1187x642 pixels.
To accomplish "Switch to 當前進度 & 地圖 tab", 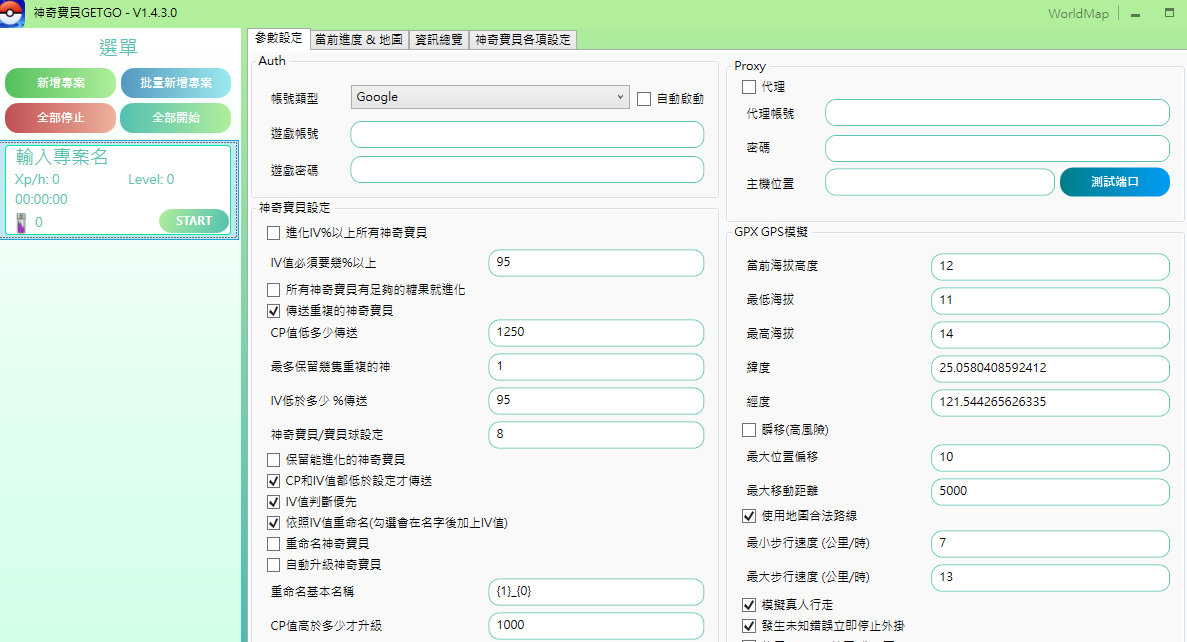I will tap(358, 40).
